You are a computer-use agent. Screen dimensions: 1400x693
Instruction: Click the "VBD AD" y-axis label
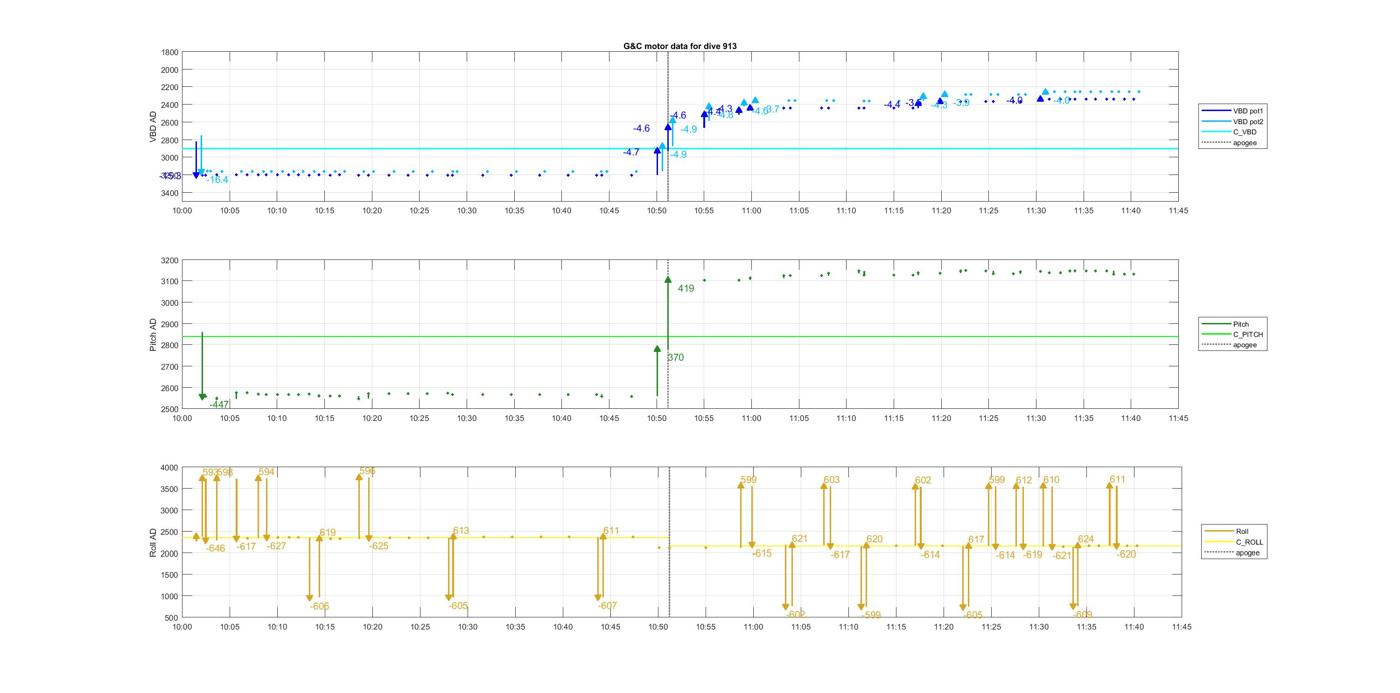tap(153, 125)
